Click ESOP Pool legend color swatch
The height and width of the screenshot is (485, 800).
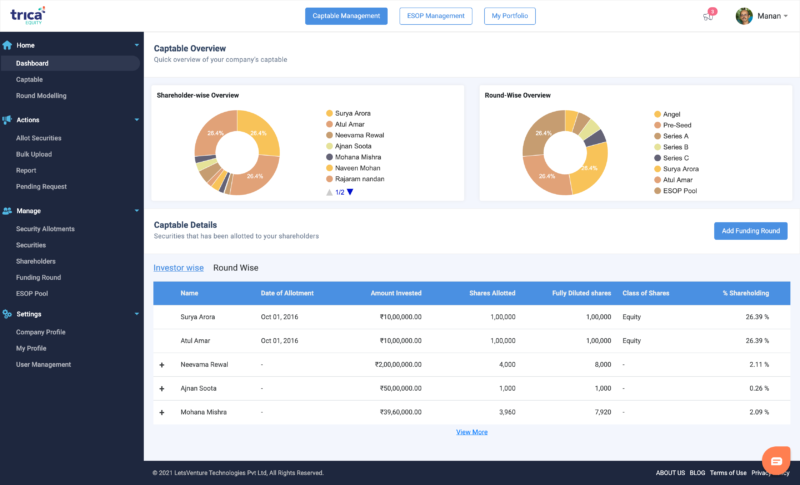658,191
